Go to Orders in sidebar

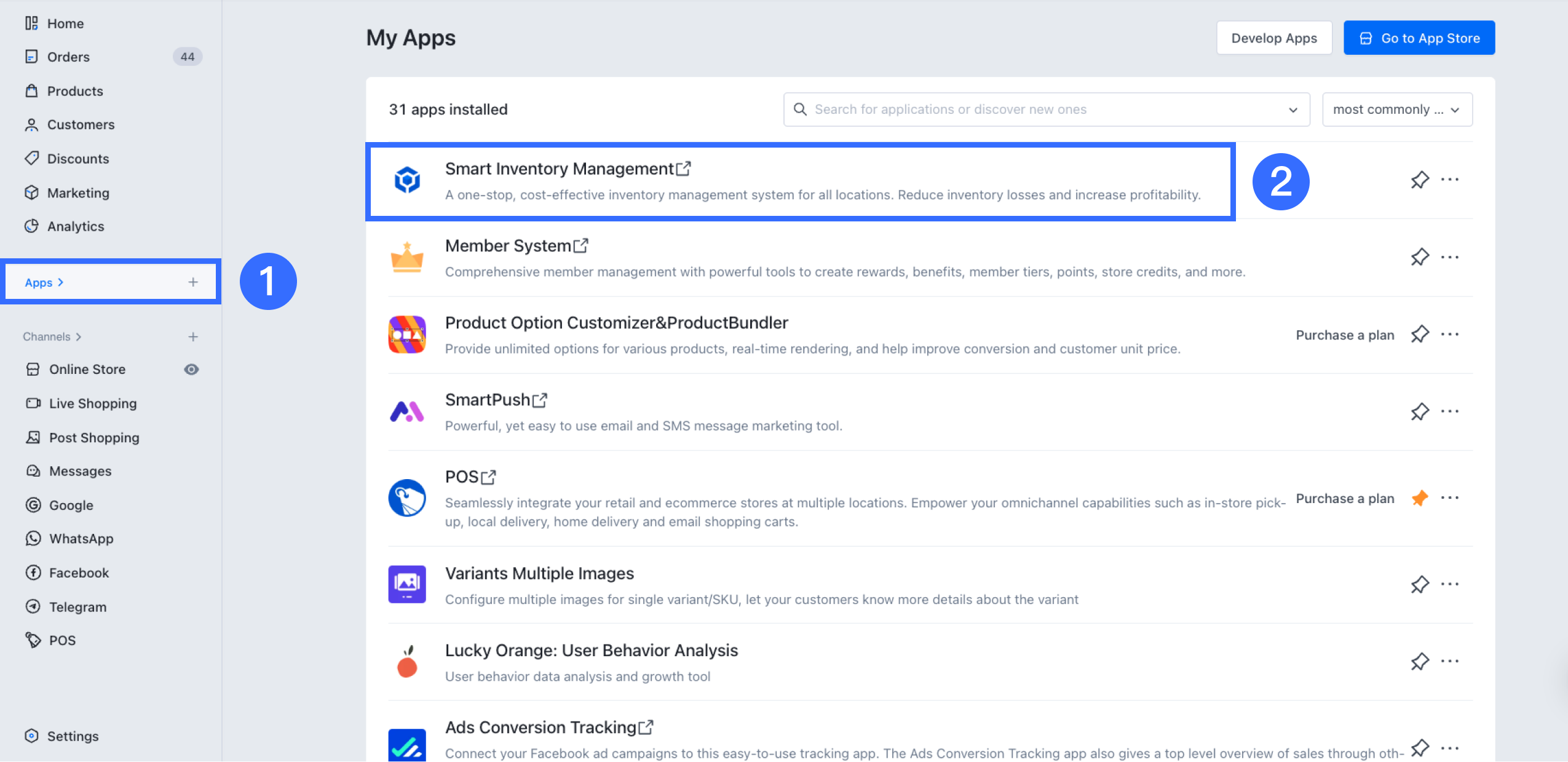(x=68, y=57)
